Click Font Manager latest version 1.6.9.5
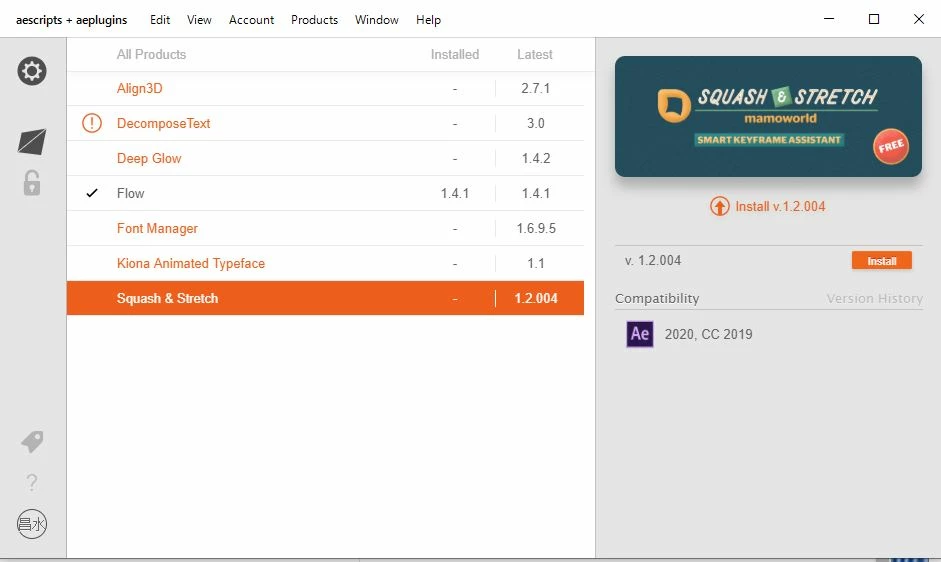Screen dimensions: 941x562 pos(536,228)
